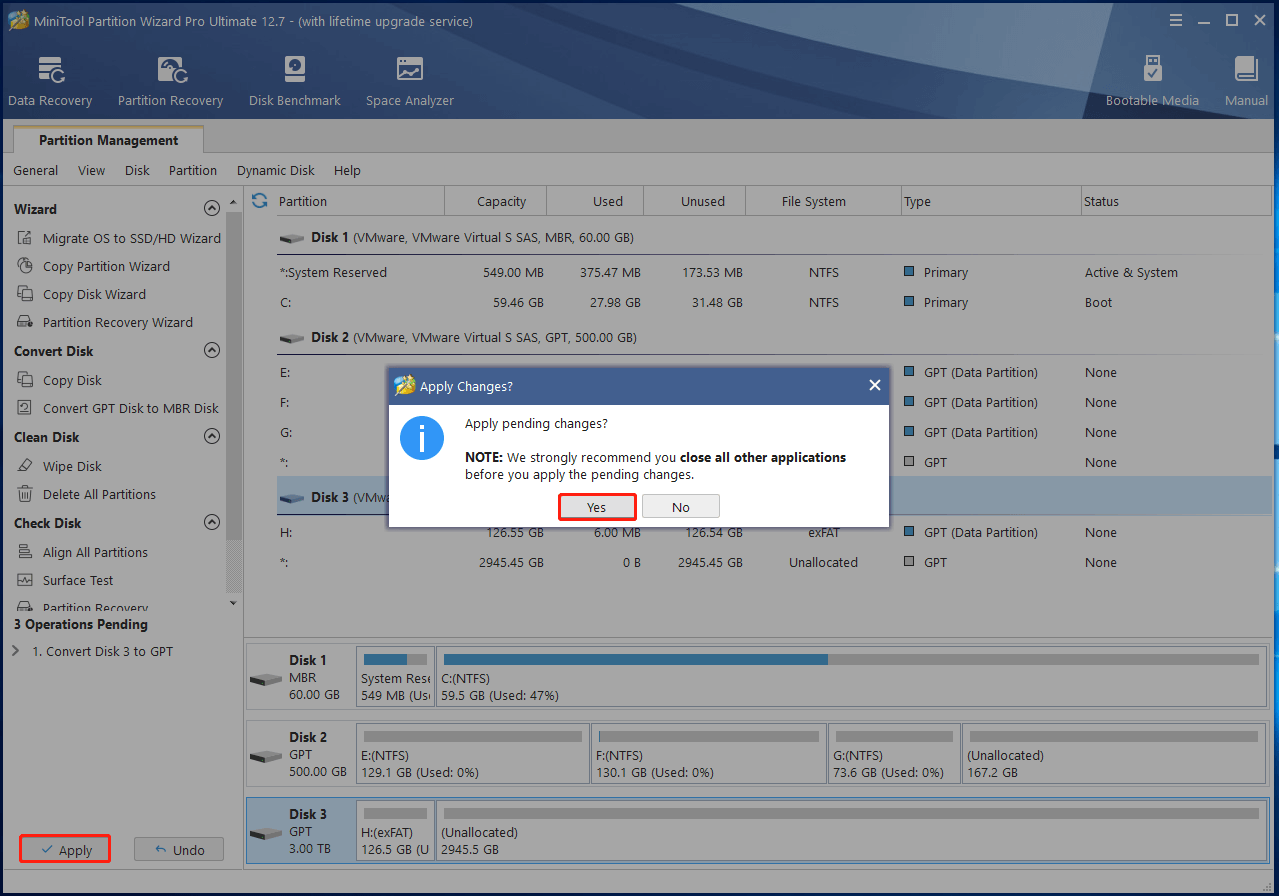Close the Apply Changes dialog
This screenshot has width=1279, height=896.
click(874, 386)
